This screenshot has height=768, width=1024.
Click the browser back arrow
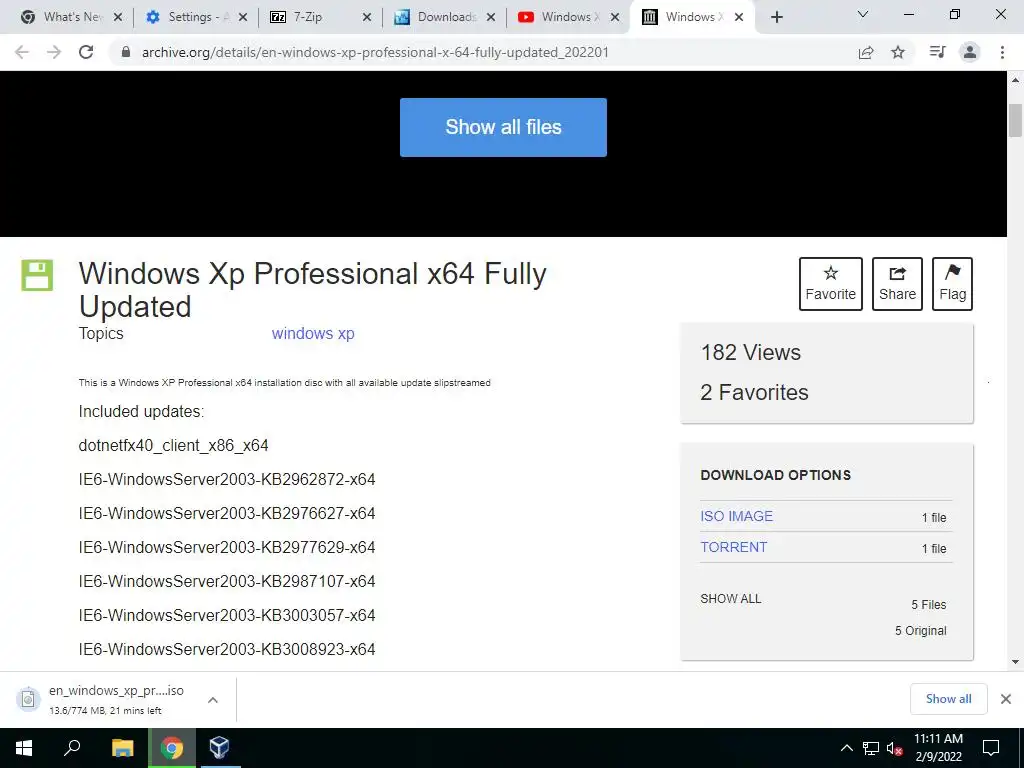(22, 52)
